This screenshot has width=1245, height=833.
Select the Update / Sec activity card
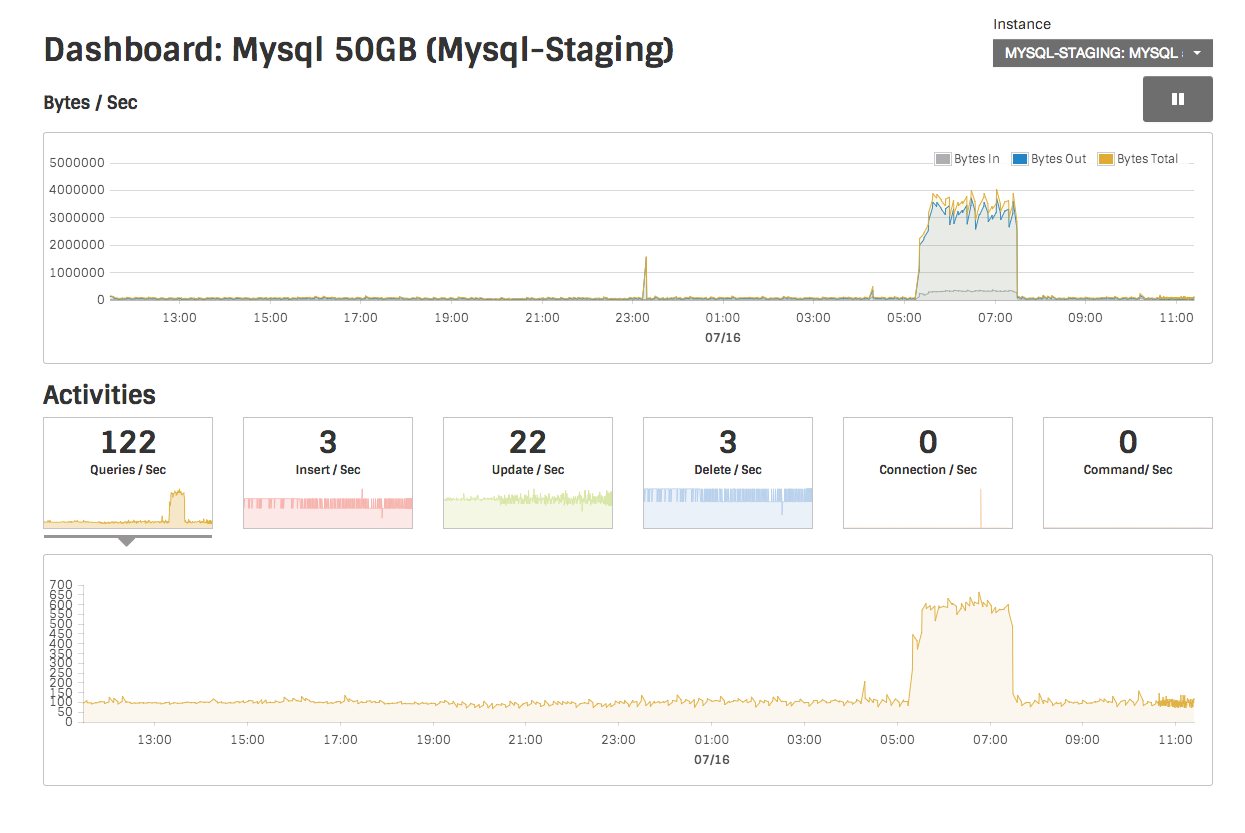[528, 473]
